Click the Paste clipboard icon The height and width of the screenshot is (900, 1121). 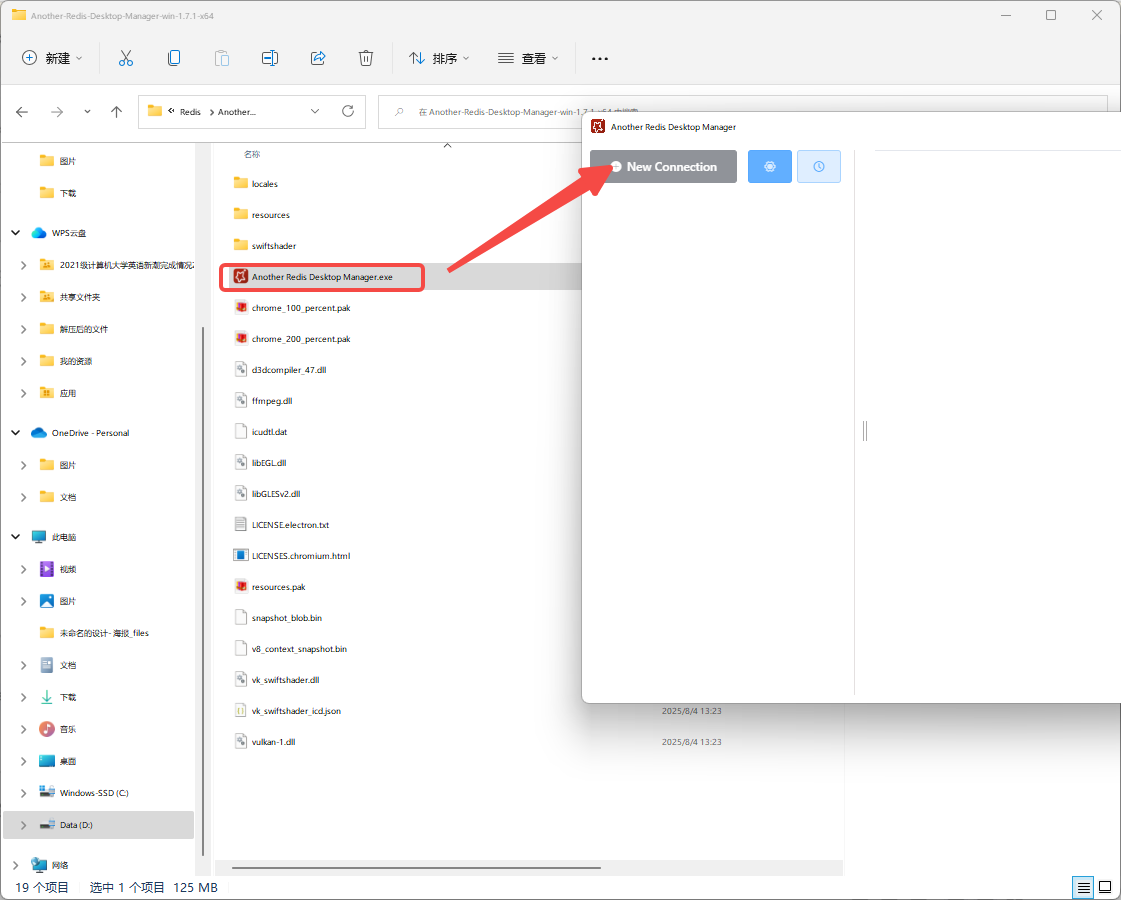[x=222, y=59]
